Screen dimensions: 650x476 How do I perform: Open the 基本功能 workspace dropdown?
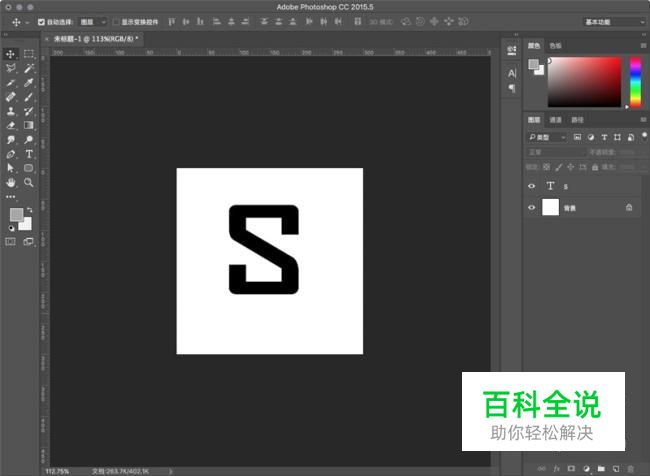click(x=614, y=22)
